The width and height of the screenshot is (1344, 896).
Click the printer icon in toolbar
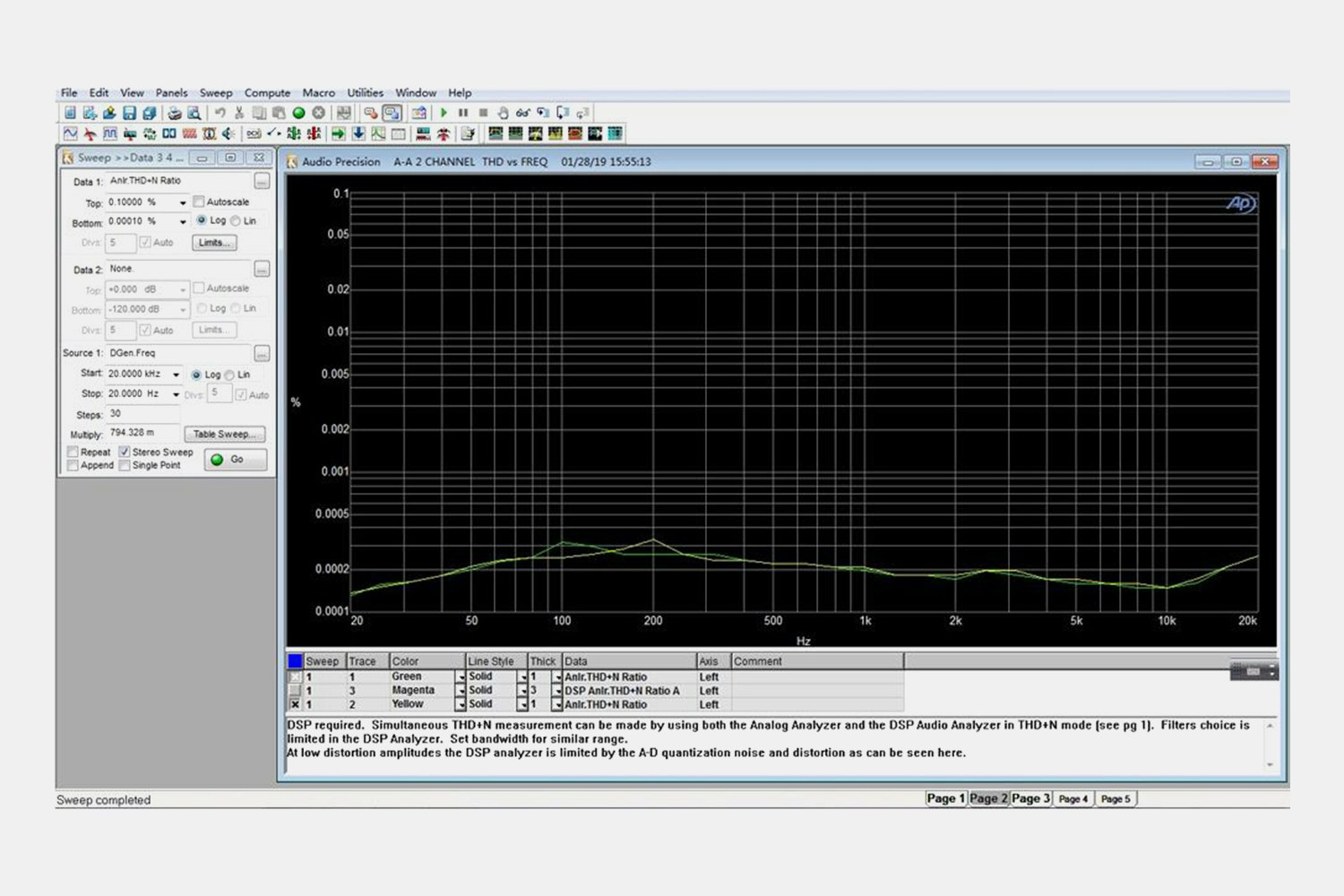pyautogui.click(x=174, y=113)
